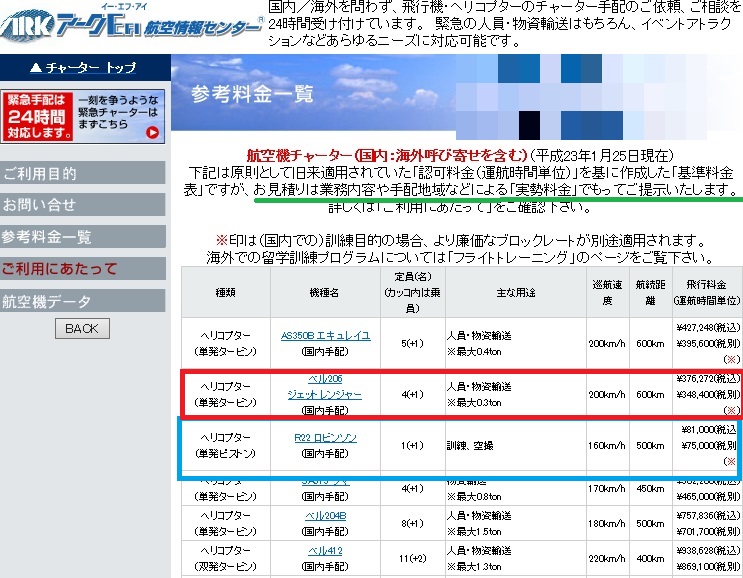Click the red arrow icon on emergency banner
Viewport: 743px width, 578px height.
(152, 132)
